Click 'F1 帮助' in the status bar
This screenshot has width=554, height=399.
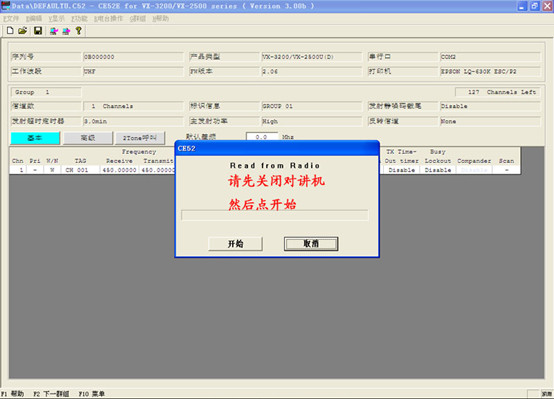[x=12, y=394]
